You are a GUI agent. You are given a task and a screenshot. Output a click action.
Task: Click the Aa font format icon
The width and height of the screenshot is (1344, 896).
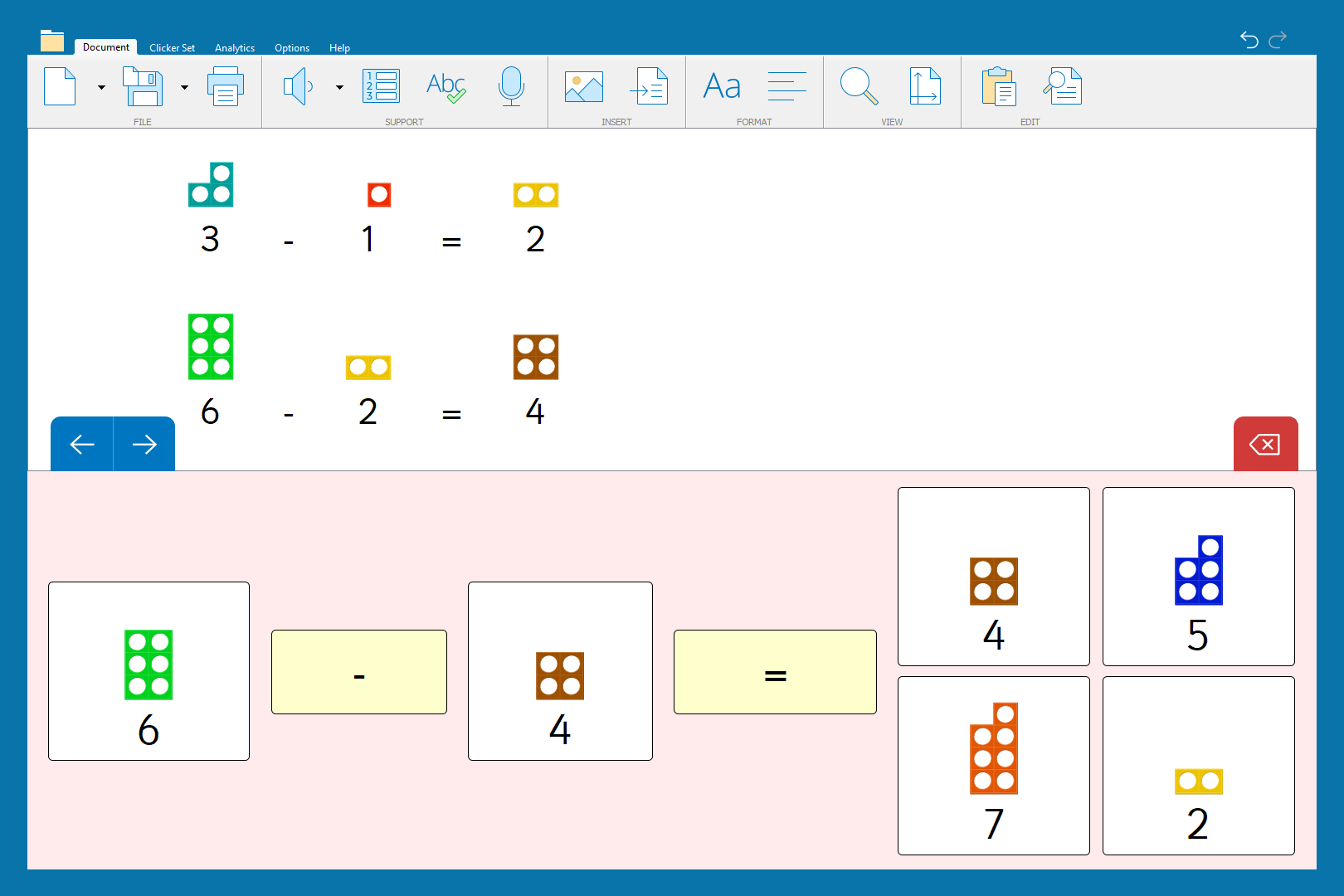point(722,86)
